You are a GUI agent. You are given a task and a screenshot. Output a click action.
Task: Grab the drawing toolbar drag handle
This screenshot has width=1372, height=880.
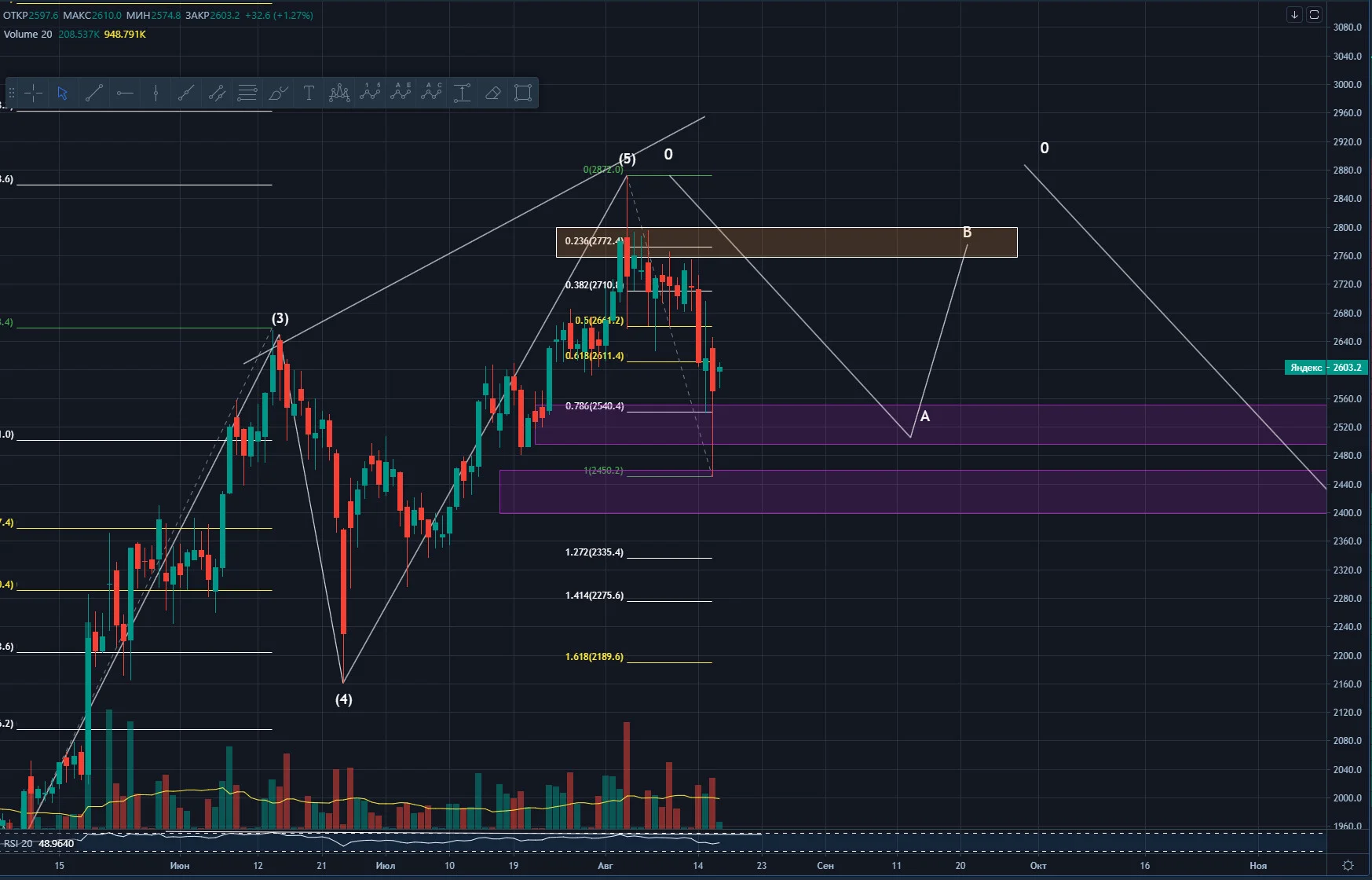(x=12, y=93)
